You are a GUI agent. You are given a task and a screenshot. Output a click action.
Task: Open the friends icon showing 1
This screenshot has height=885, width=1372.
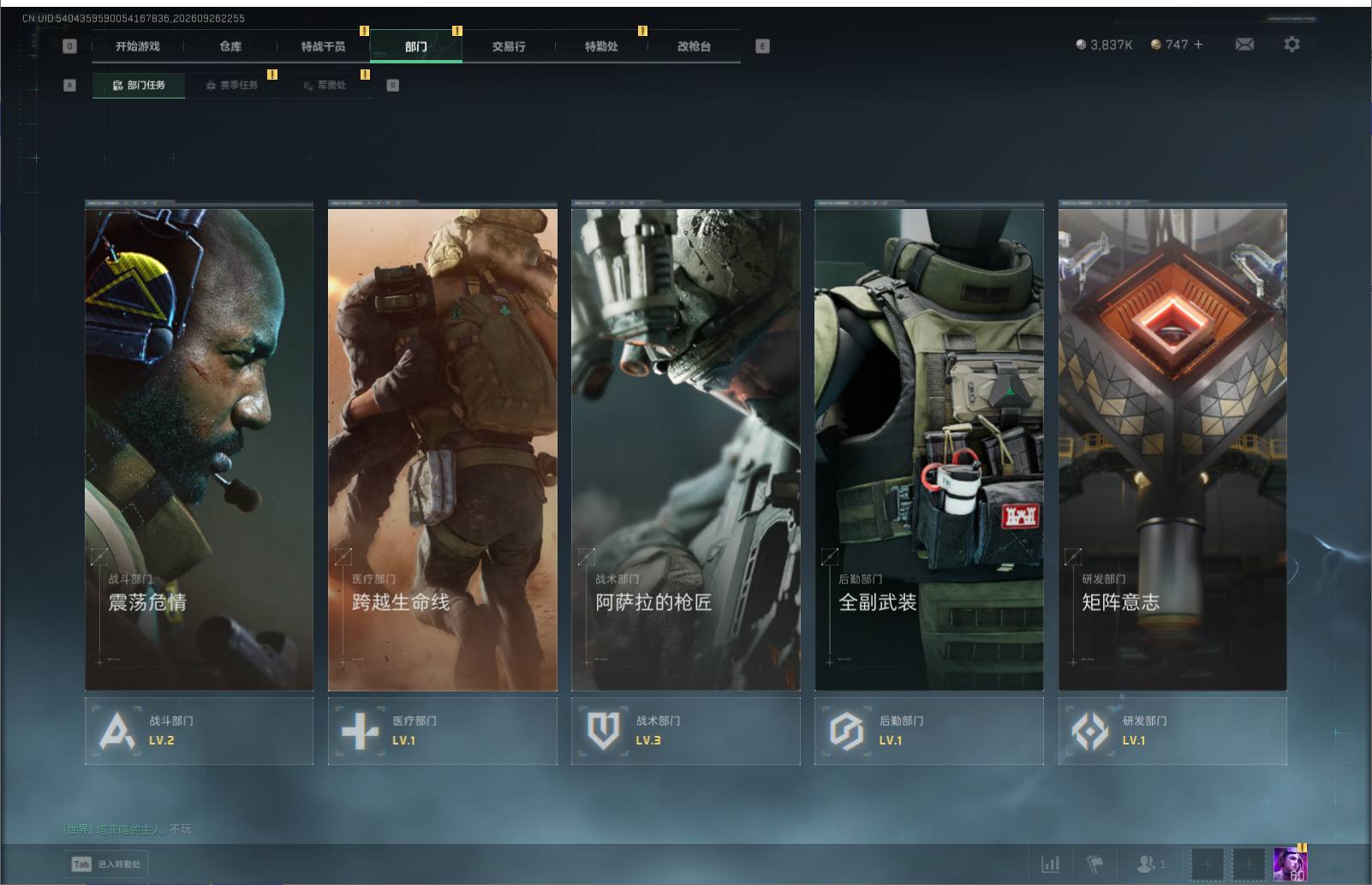coord(1150,864)
